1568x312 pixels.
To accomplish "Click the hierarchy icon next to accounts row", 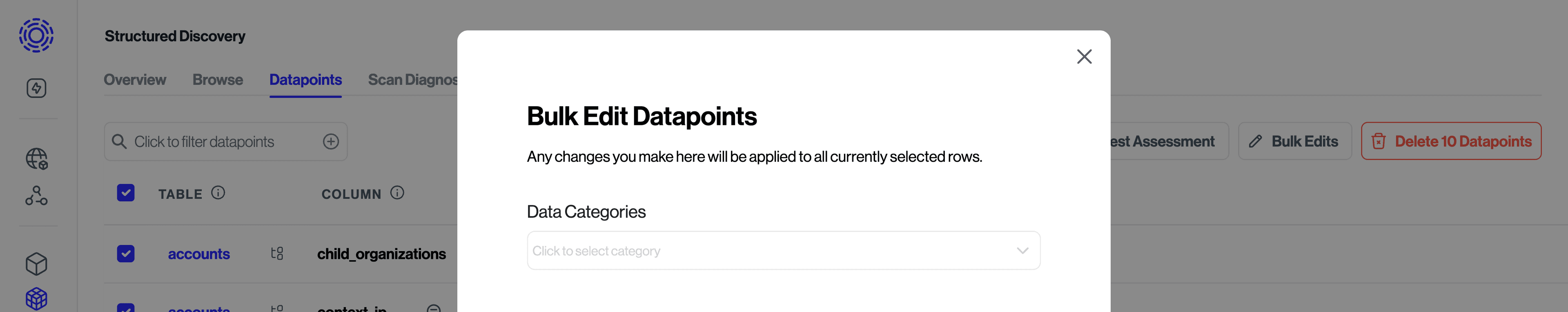I will (277, 254).
